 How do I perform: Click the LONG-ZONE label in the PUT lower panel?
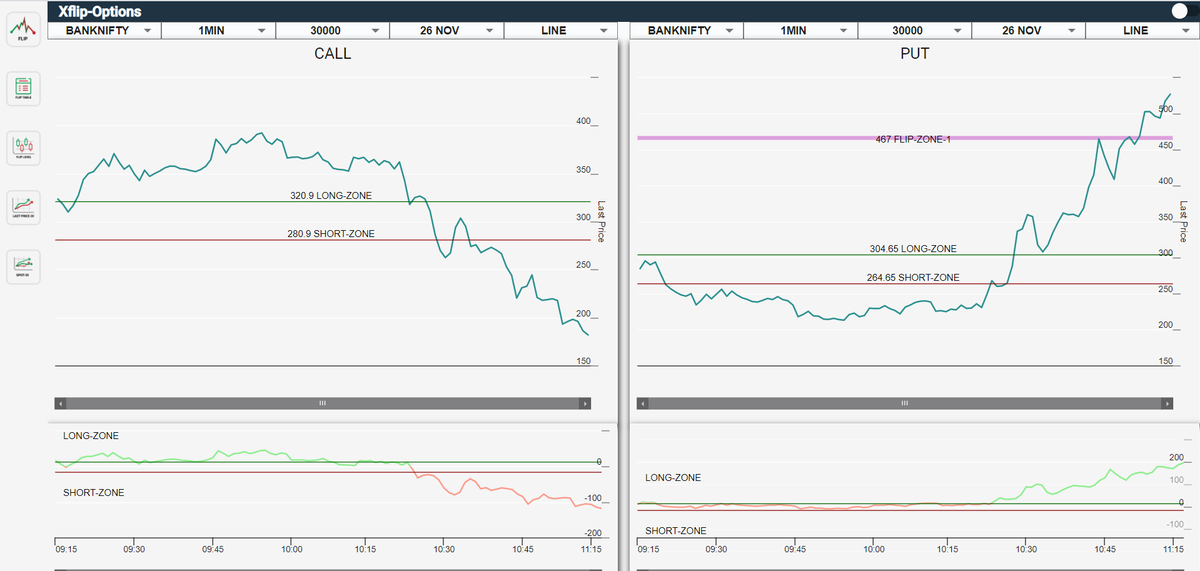[x=673, y=478]
